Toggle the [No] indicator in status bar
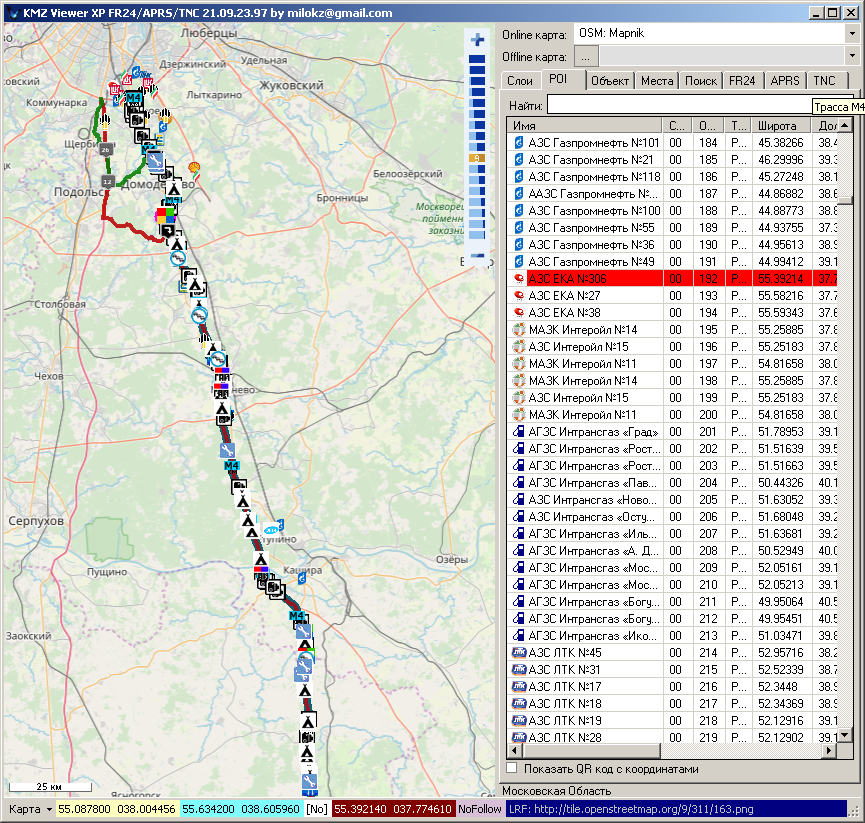This screenshot has height=823, width=865. 317,809
